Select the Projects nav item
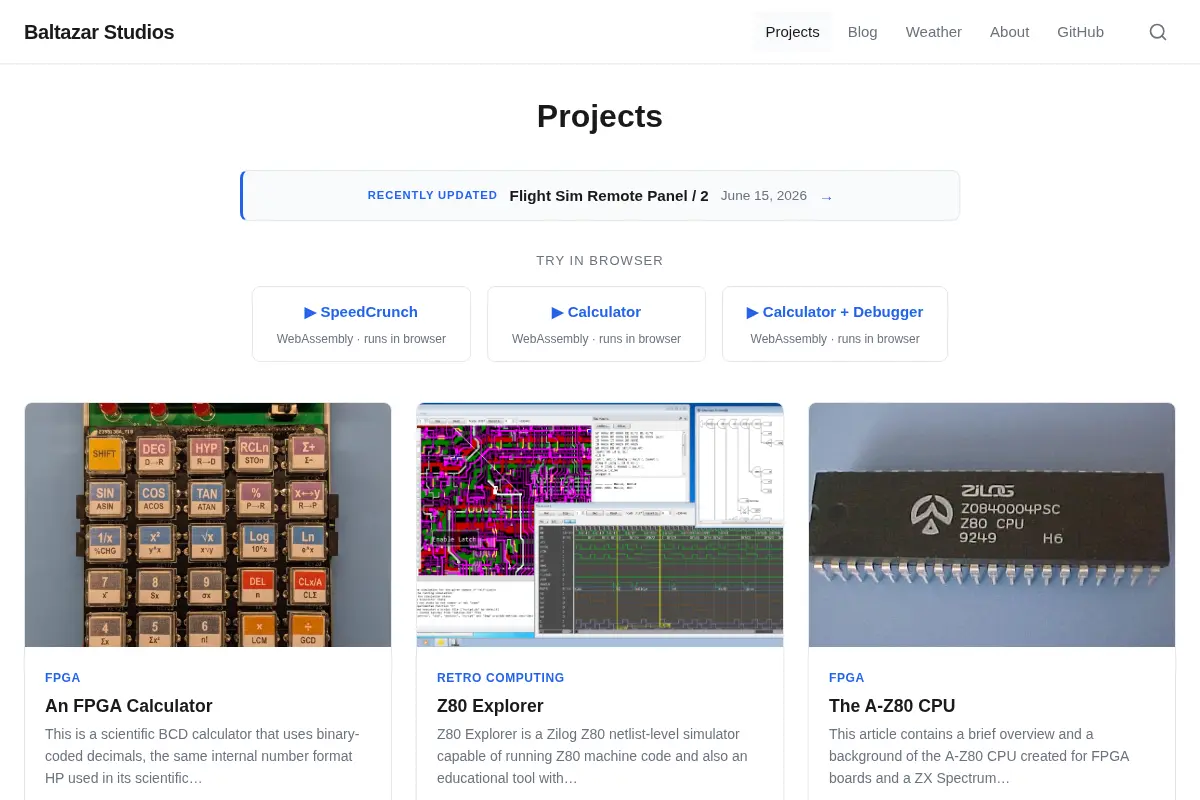 coord(792,32)
